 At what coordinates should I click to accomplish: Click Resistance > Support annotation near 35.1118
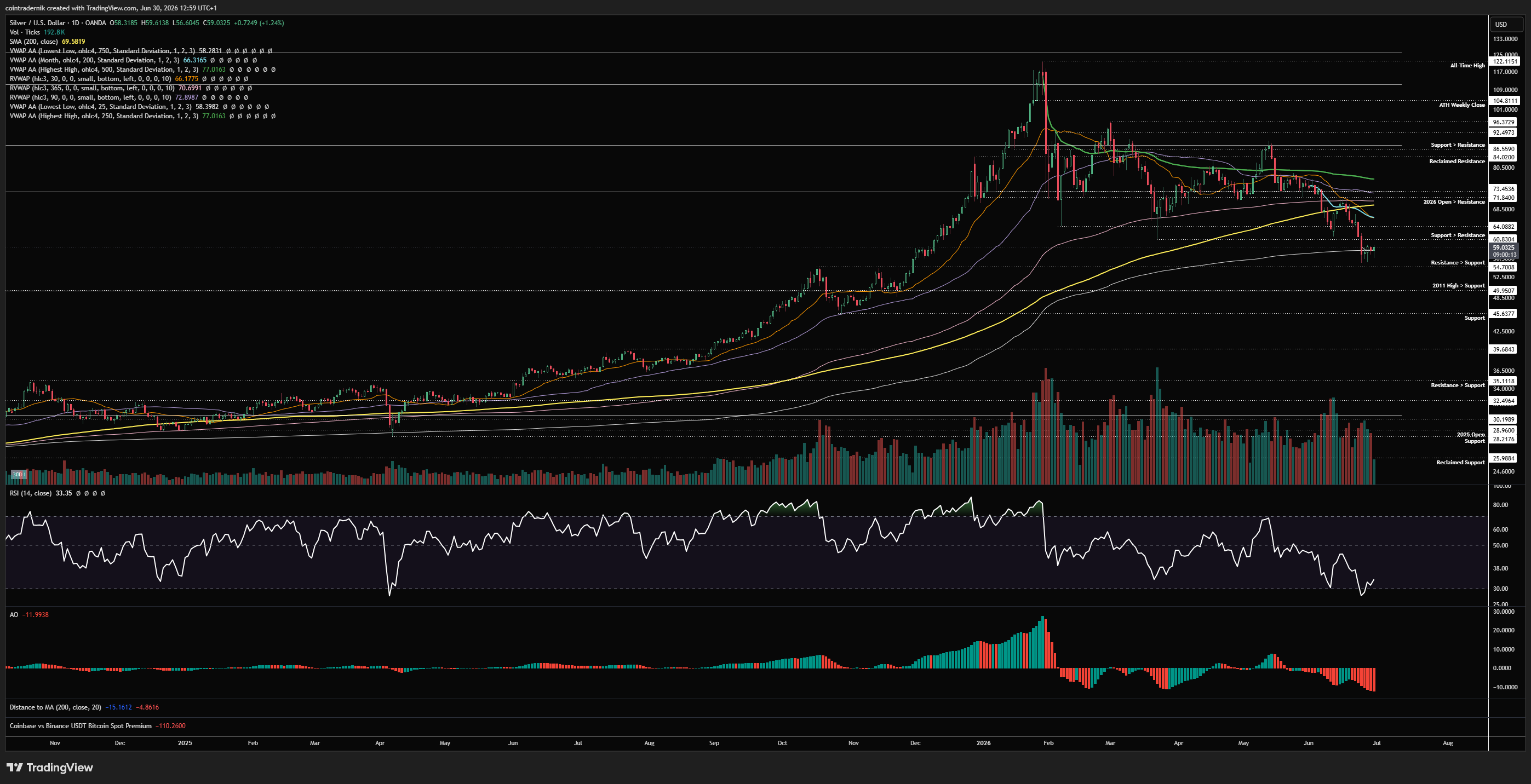click(x=1457, y=385)
